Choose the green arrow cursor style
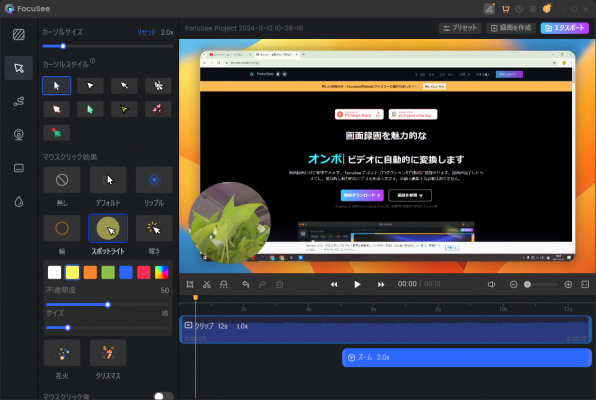The height and width of the screenshot is (400, 596). tap(90, 109)
